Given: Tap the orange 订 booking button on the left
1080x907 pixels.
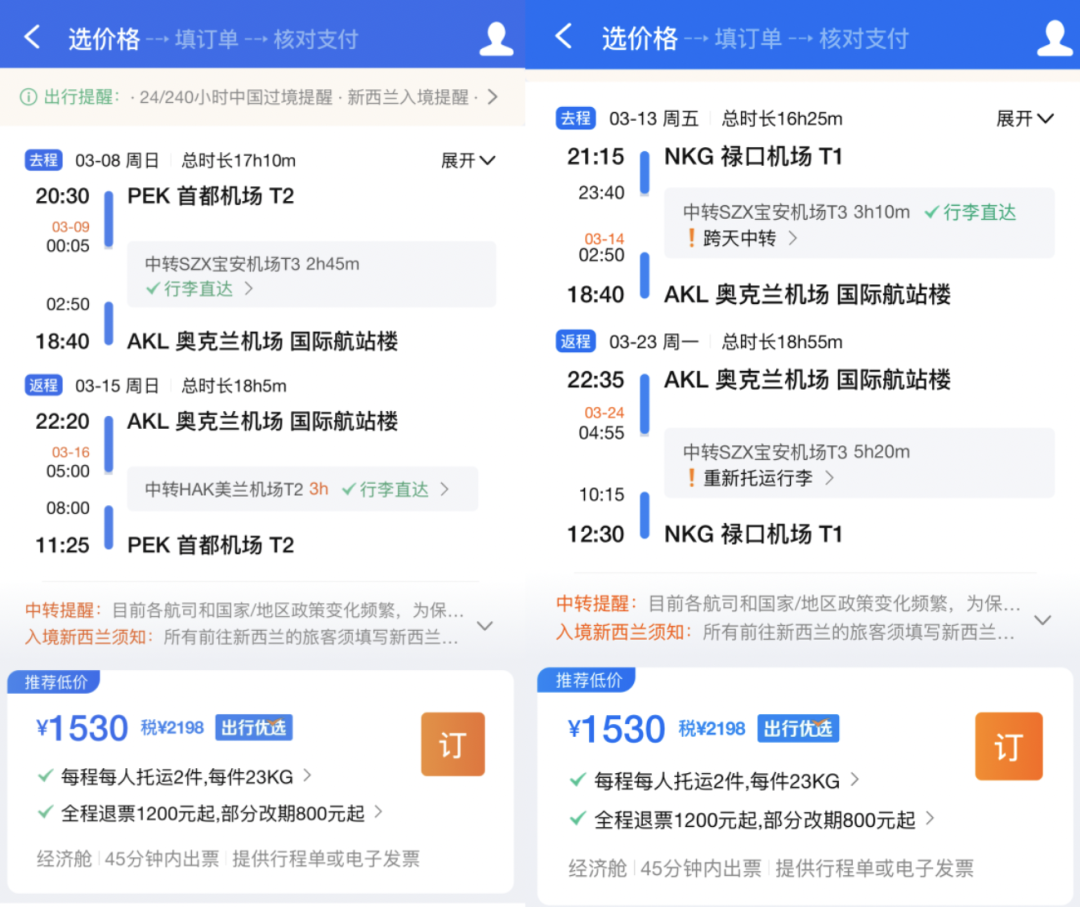Looking at the screenshot, I should [x=452, y=744].
